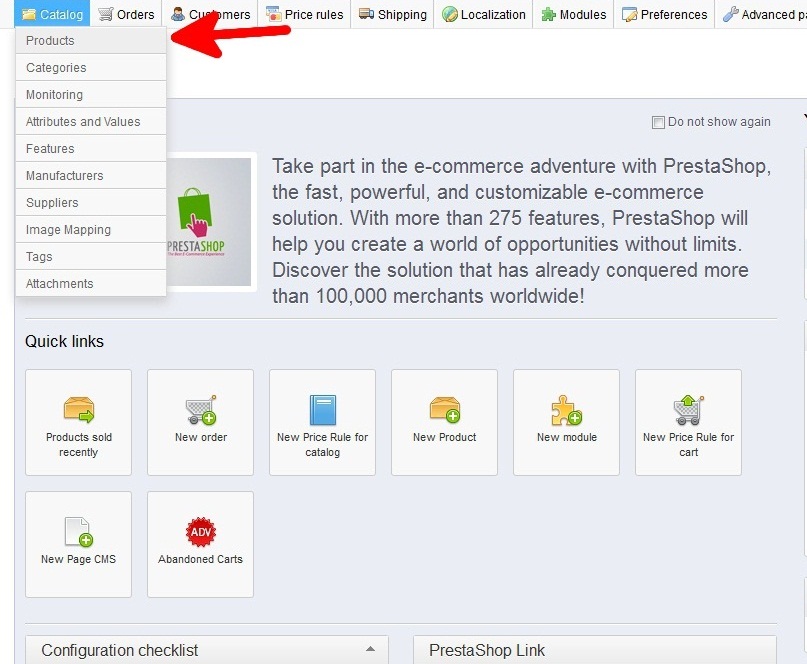Open the Products sold recently package icon
This screenshot has width=807, height=664.
coord(79,409)
